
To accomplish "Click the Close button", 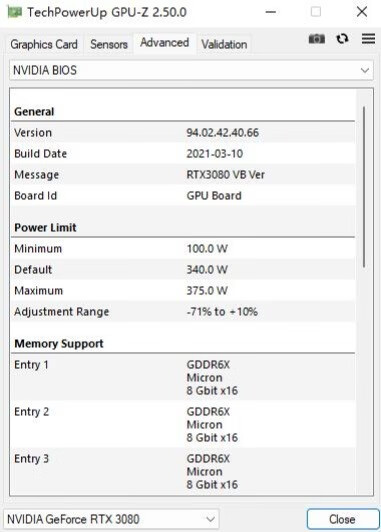I will 342,519.
